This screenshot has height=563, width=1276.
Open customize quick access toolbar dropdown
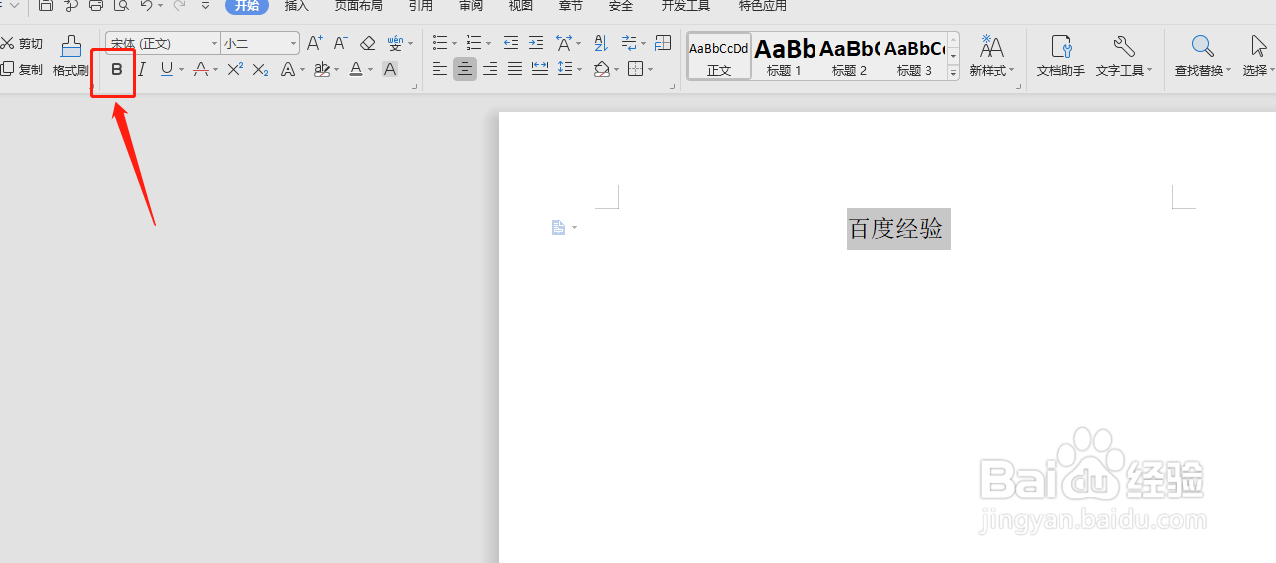[206, 6]
